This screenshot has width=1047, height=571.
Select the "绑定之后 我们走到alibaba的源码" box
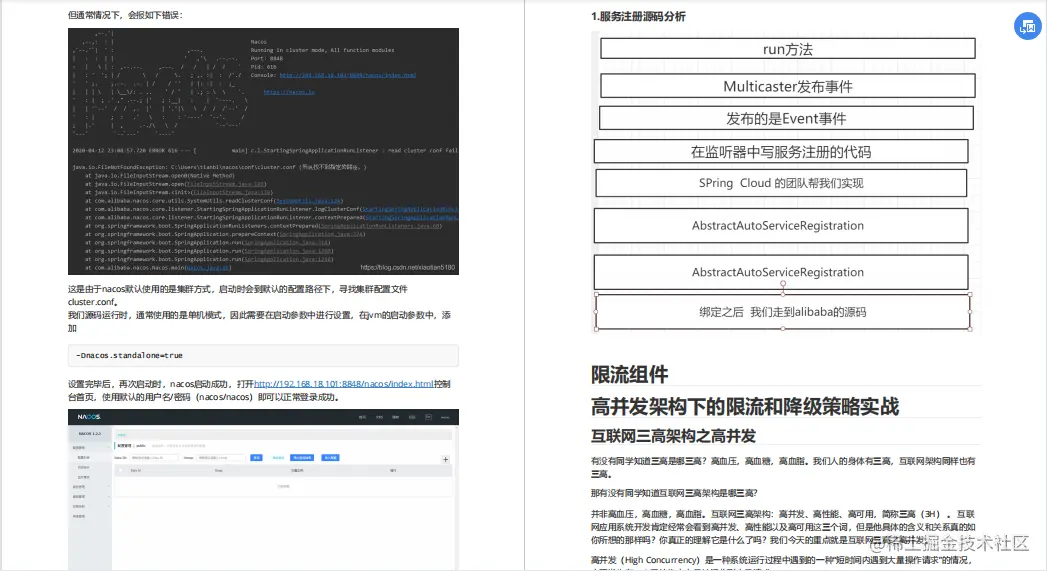point(783,312)
